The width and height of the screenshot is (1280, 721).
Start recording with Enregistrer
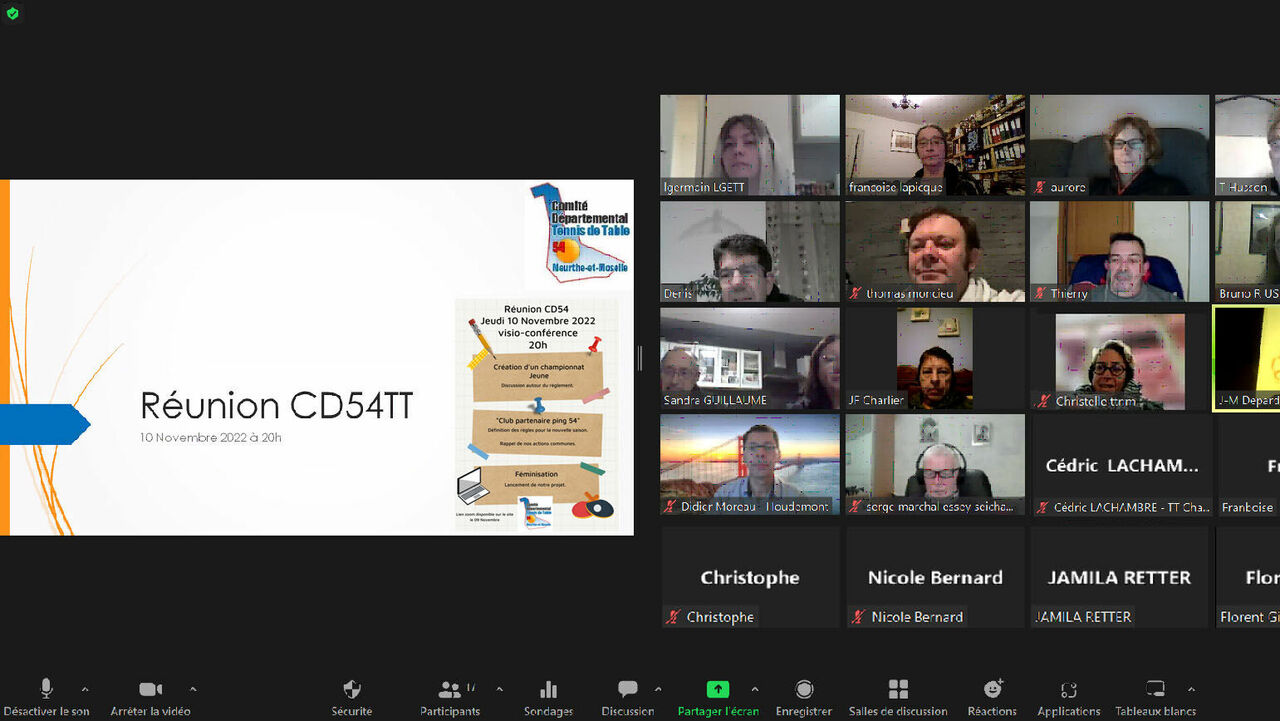point(804,697)
